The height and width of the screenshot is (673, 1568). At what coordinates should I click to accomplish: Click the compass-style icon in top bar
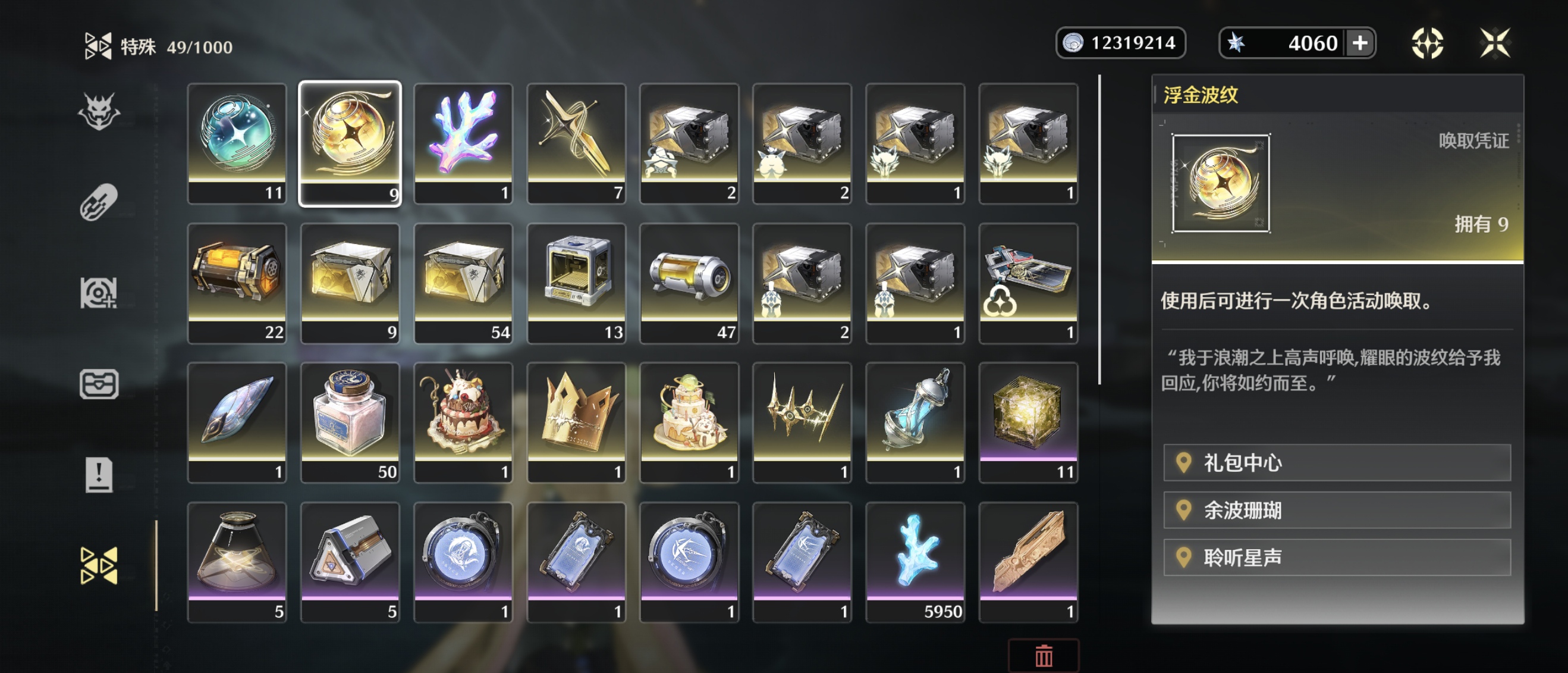1428,43
